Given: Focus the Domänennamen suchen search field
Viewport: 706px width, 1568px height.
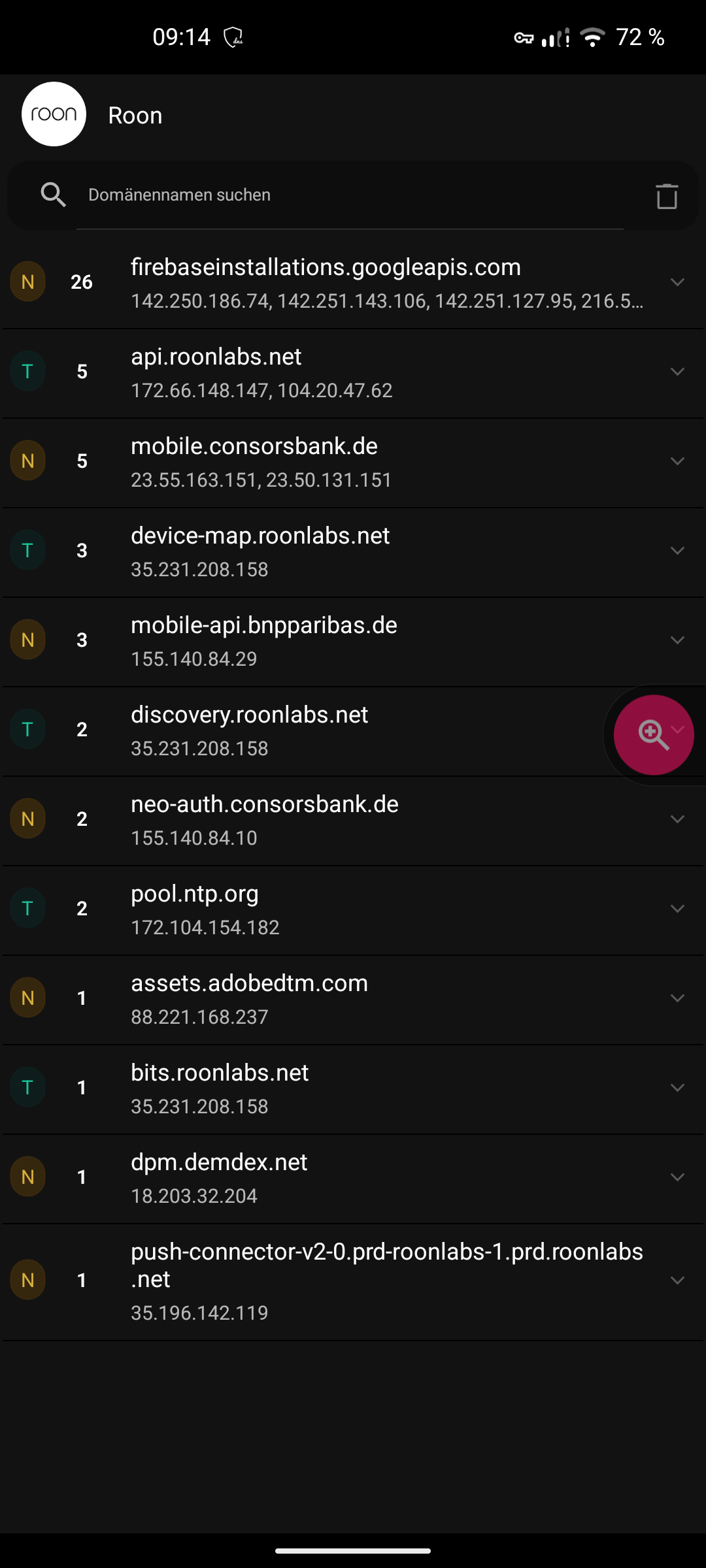Looking at the screenshot, I should click(x=353, y=195).
